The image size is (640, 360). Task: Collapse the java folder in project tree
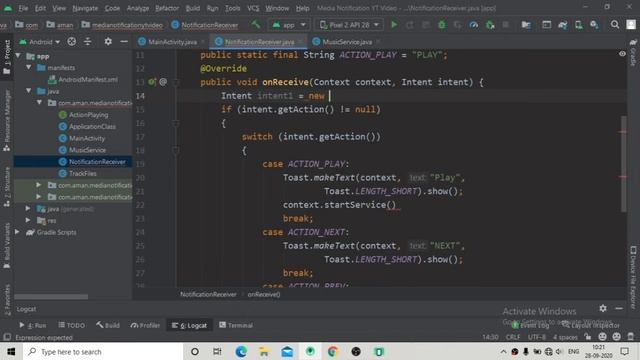(29, 91)
